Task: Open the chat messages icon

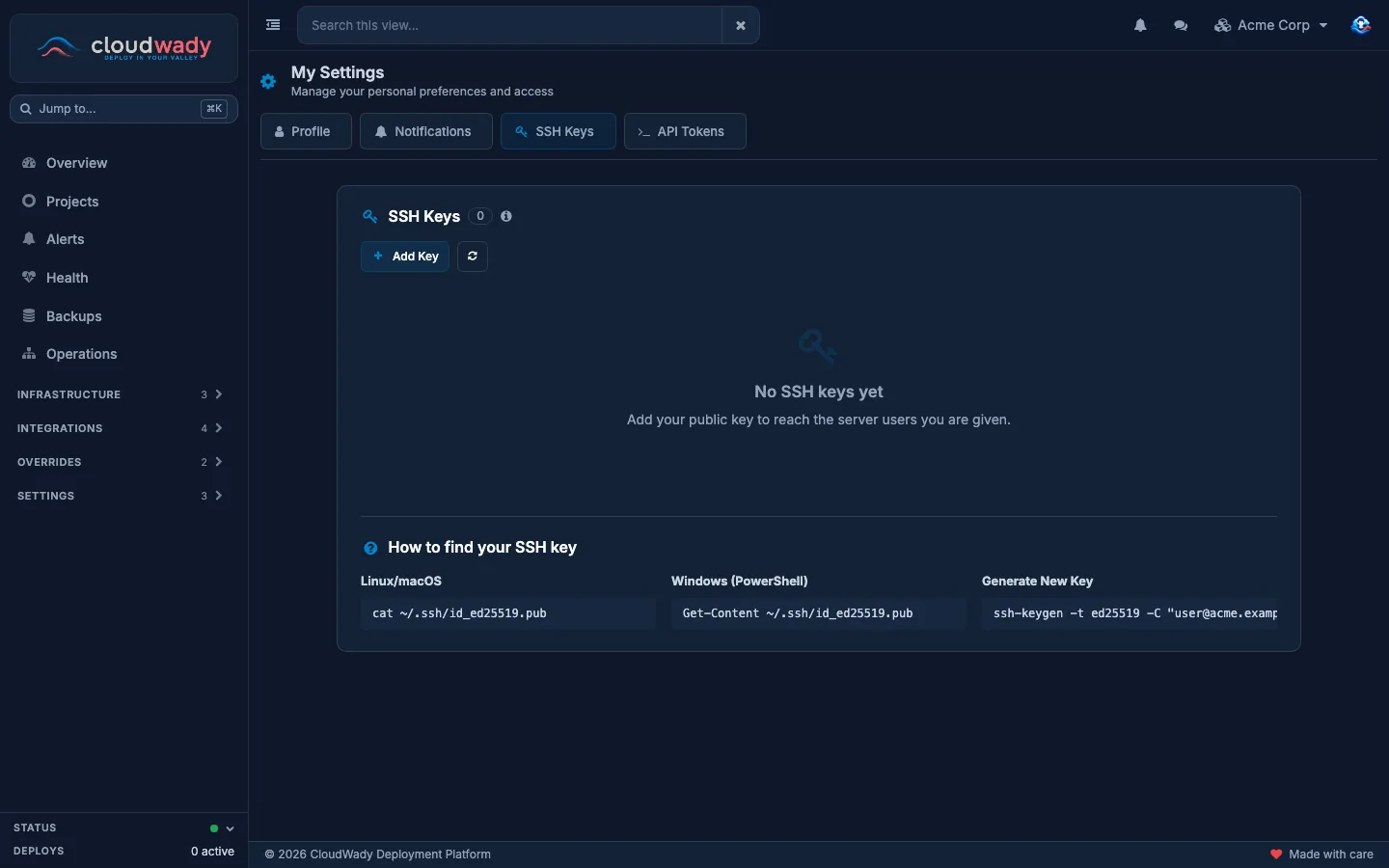Action: pos(1181,25)
